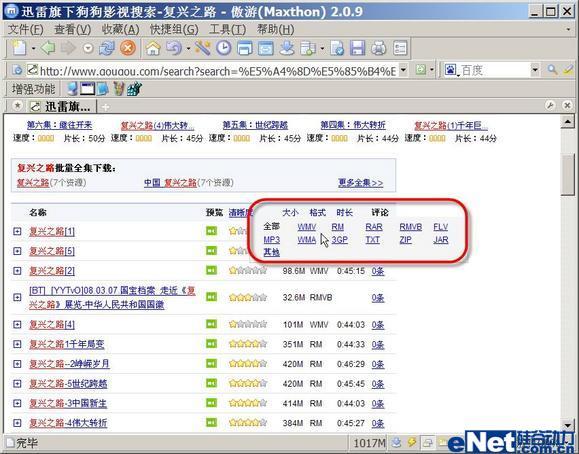Open the 第六集：继往开来 link
579x454 pixels.
[x=59, y=125]
